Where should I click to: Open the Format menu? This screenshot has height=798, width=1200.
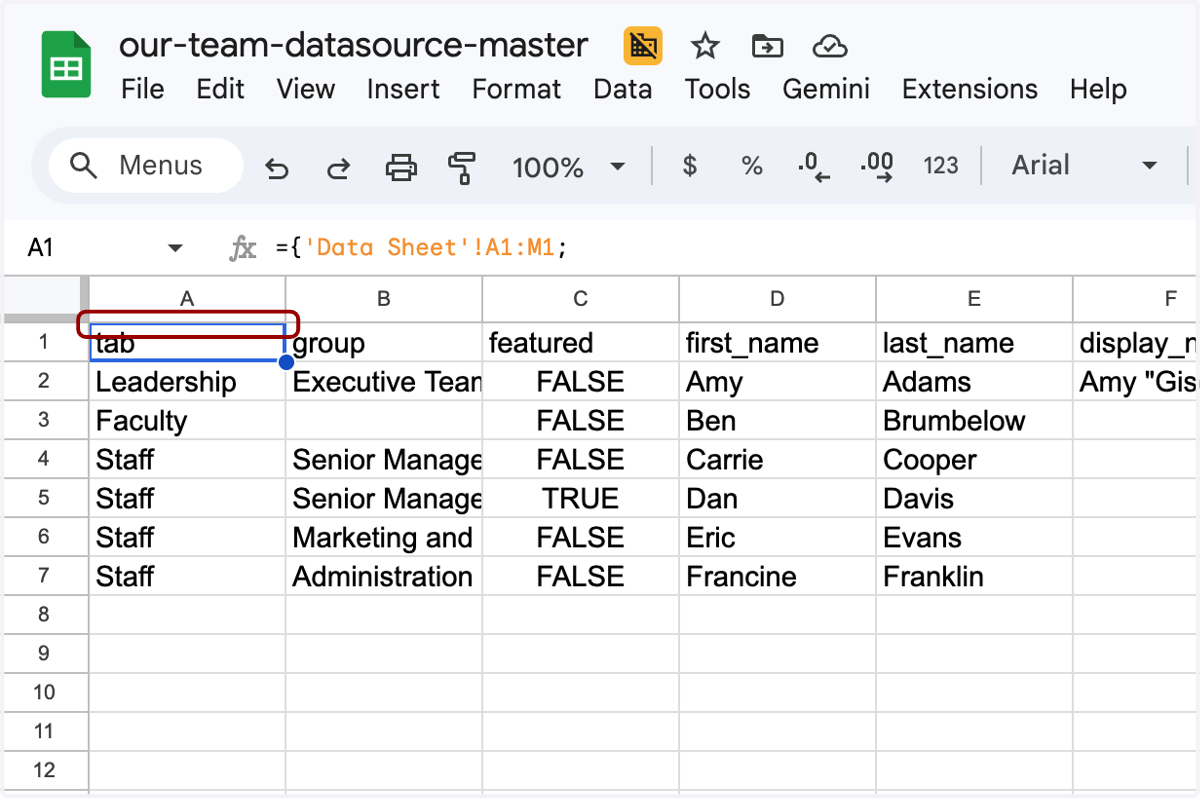[517, 89]
